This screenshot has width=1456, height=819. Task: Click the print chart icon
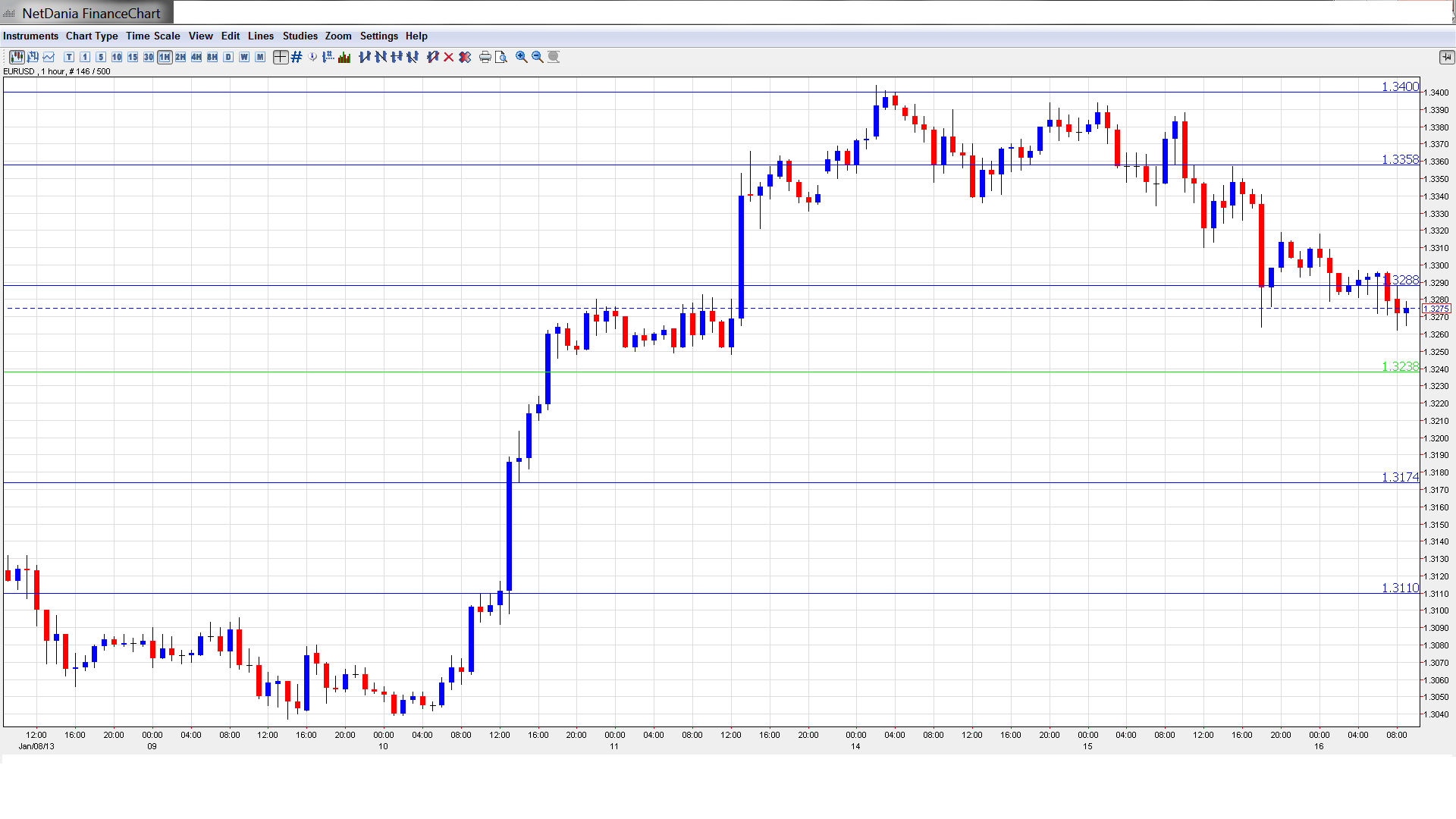point(485,57)
